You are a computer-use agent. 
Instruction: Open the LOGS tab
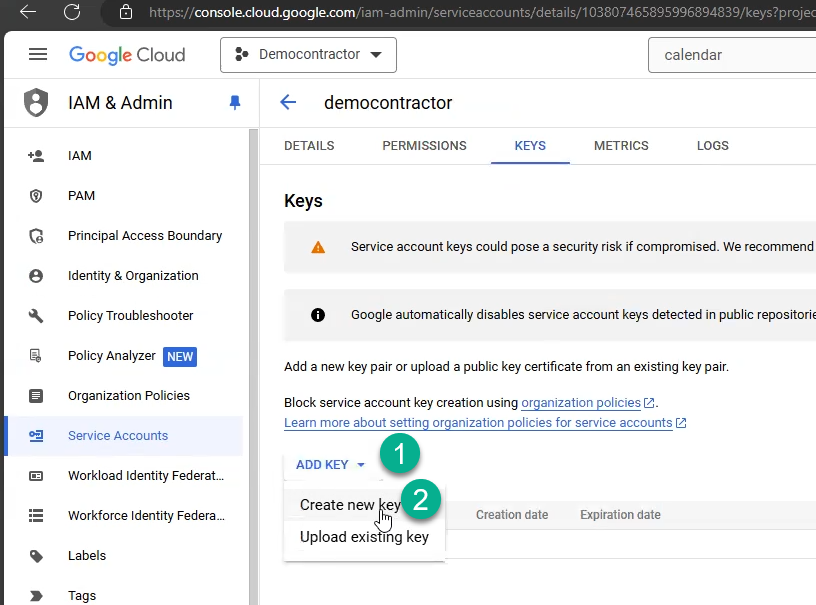[x=713, y=146]
